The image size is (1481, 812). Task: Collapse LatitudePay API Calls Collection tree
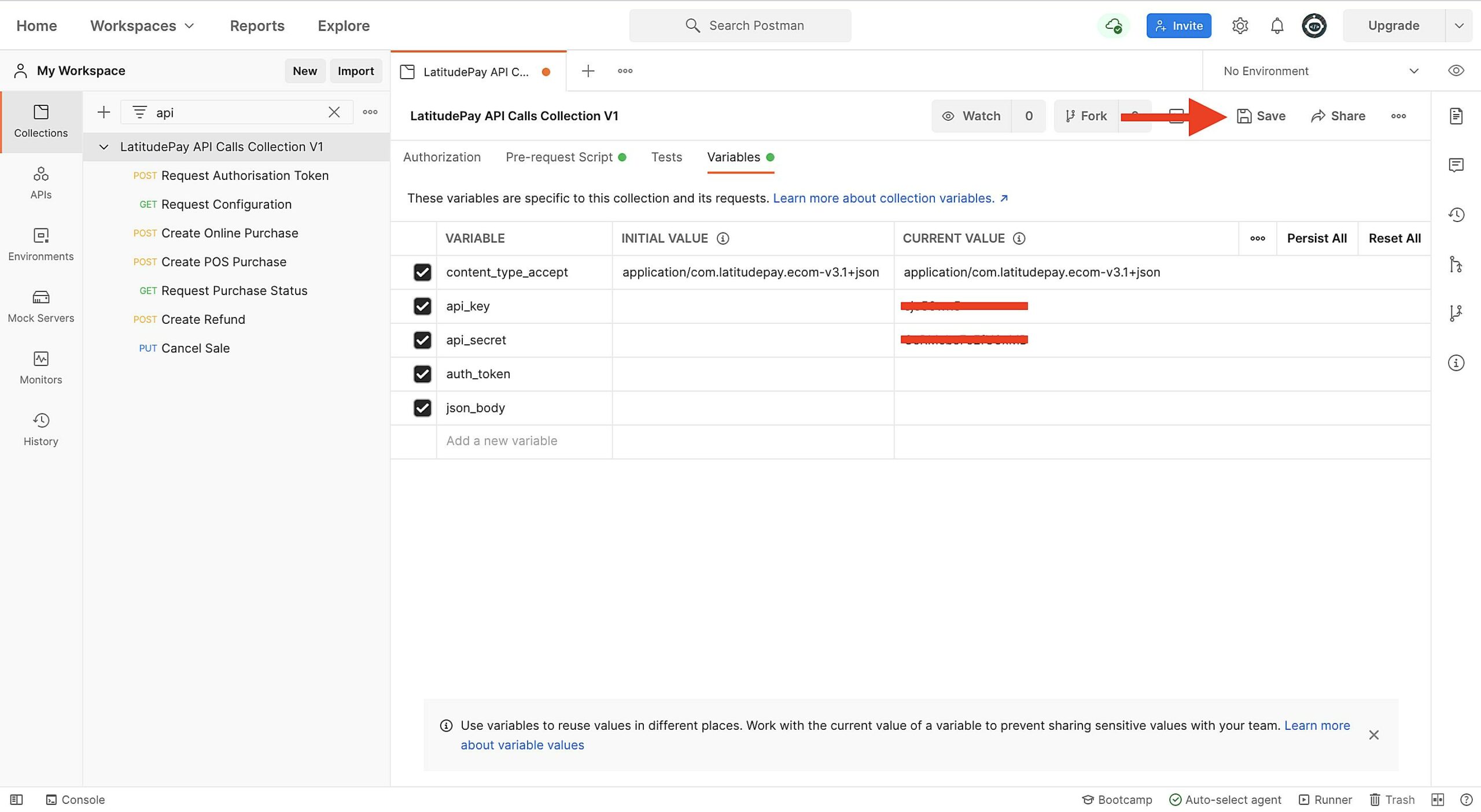click(x=104, y=147)
